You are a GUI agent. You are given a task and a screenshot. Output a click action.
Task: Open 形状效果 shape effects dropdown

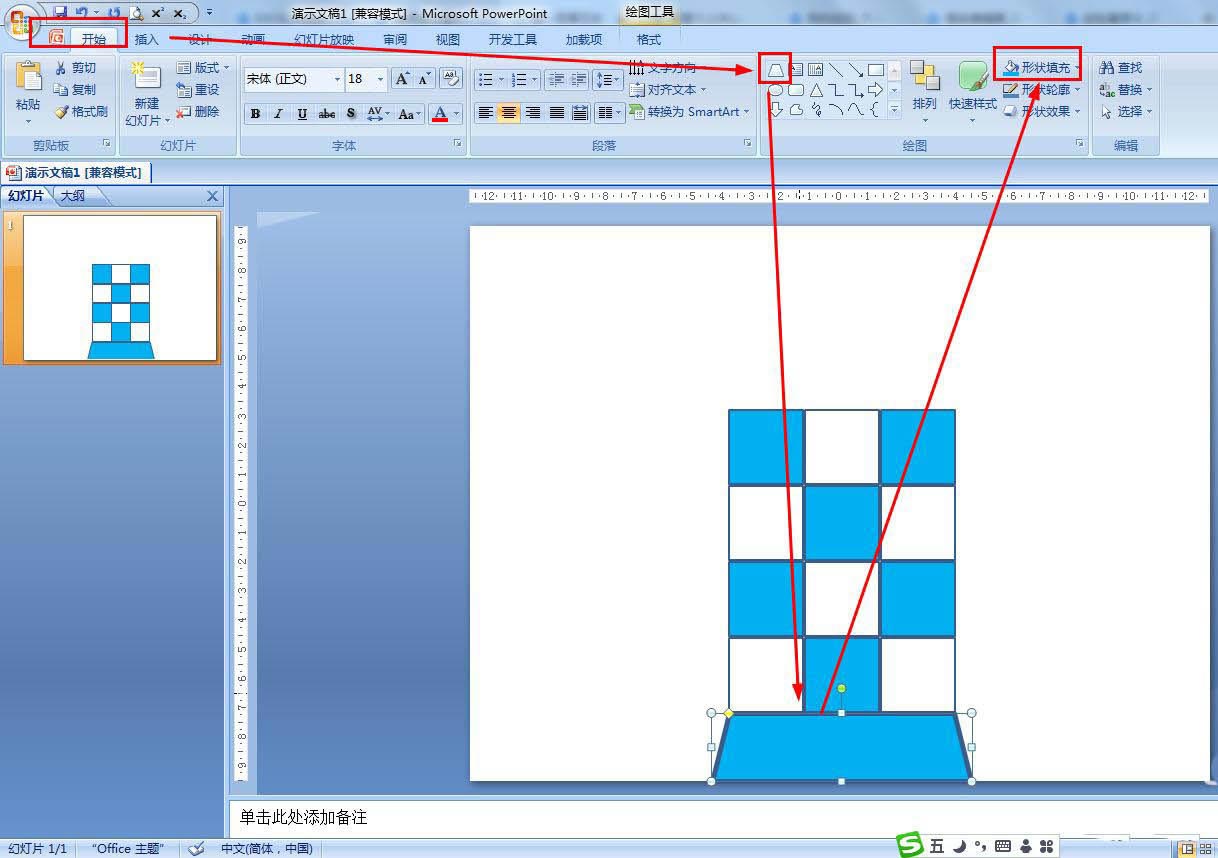[x=1042, y=111]
